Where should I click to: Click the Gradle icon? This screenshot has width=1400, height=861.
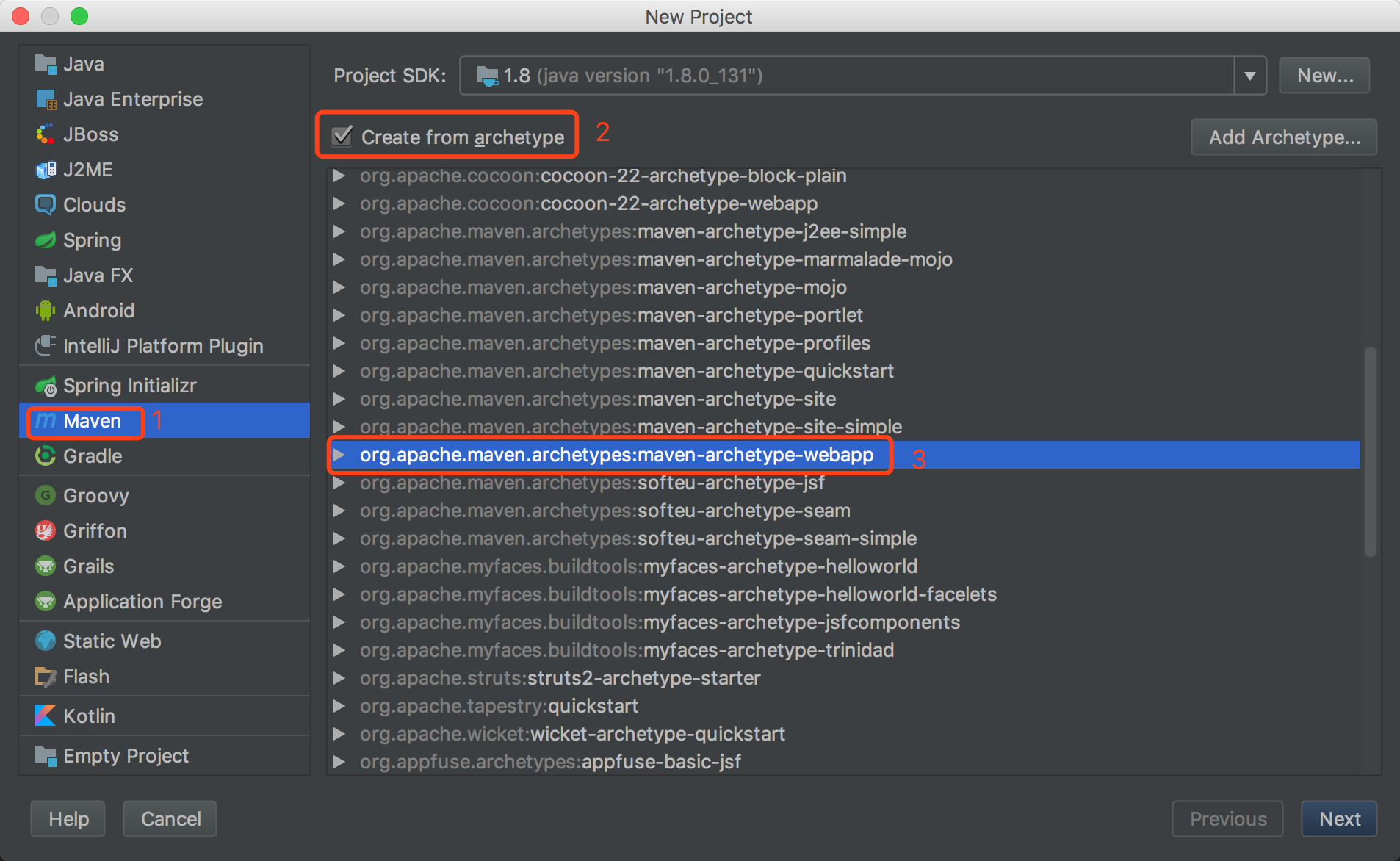tap(46, 456)
